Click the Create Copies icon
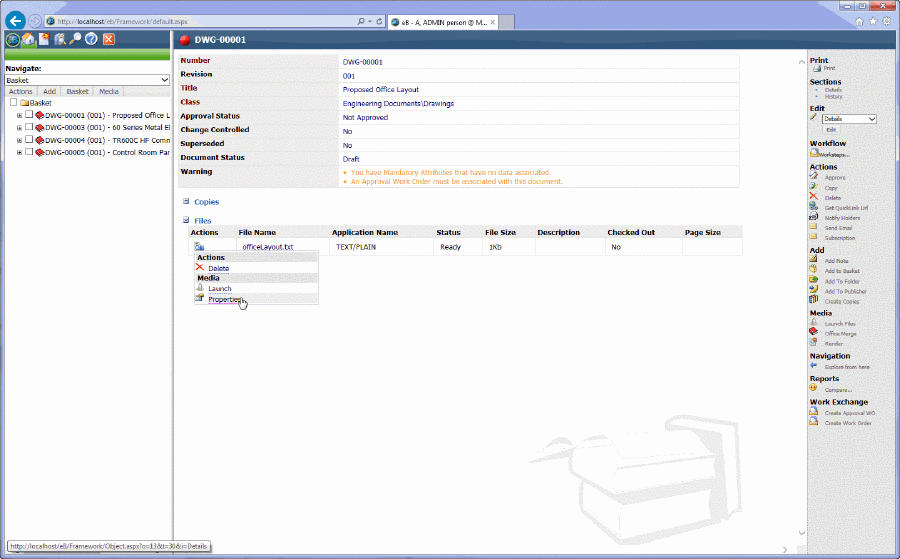The height and width of the screenshot is (559, 900). pos(813,300)
